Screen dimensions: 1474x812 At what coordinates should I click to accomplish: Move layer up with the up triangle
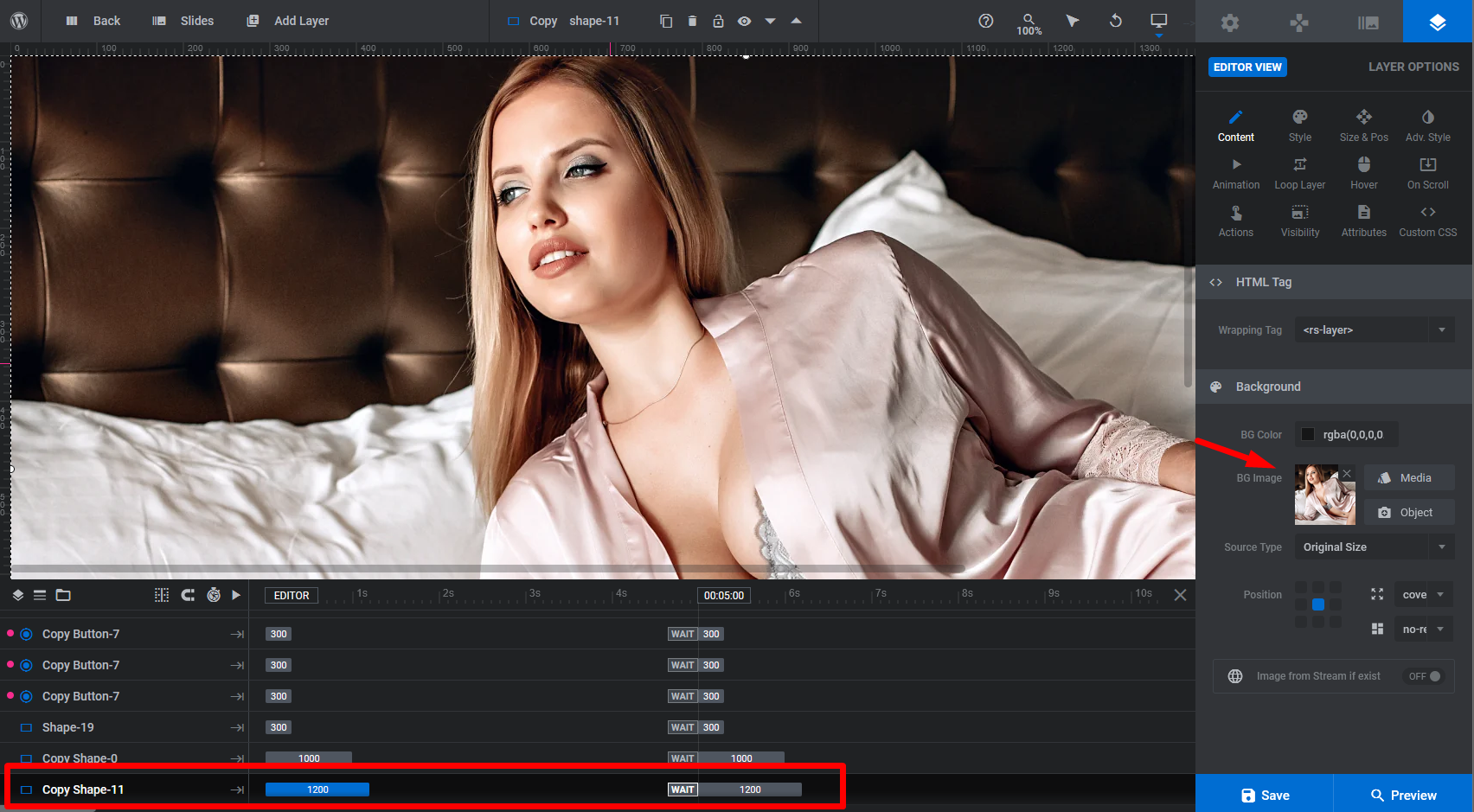[796, 21]
